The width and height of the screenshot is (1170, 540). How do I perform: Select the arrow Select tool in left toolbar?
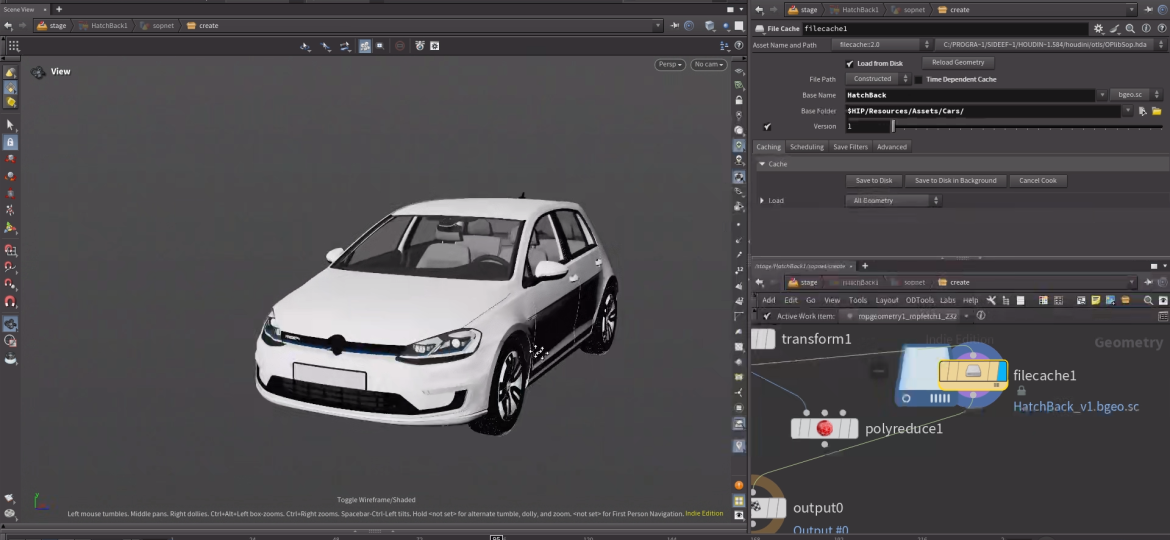pos(10,125)
